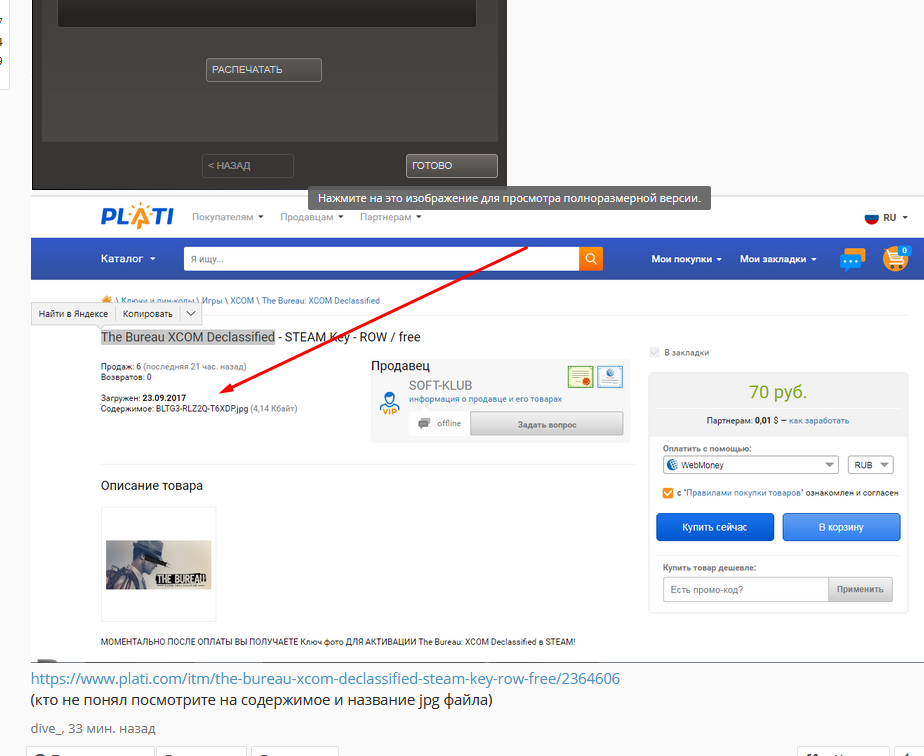Open 'информация о продавце и его товарах' link
The width and height of the screenshot is (924, 756).
[x=485, y=399]
